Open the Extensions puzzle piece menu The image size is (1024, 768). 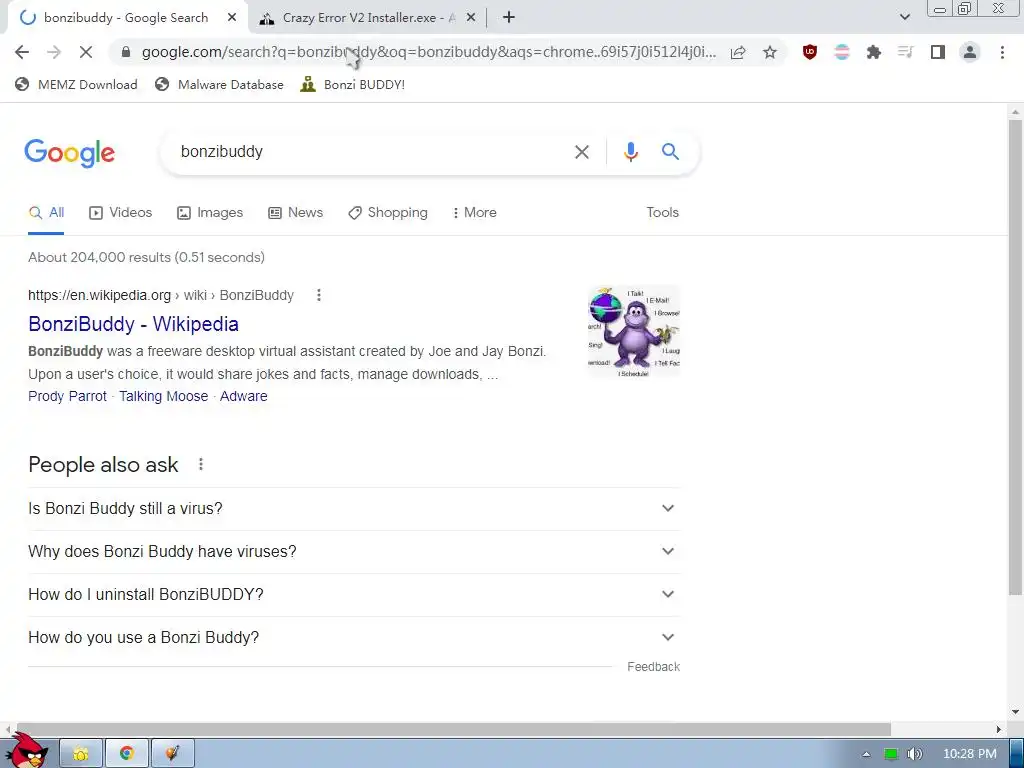click(873, 52)
